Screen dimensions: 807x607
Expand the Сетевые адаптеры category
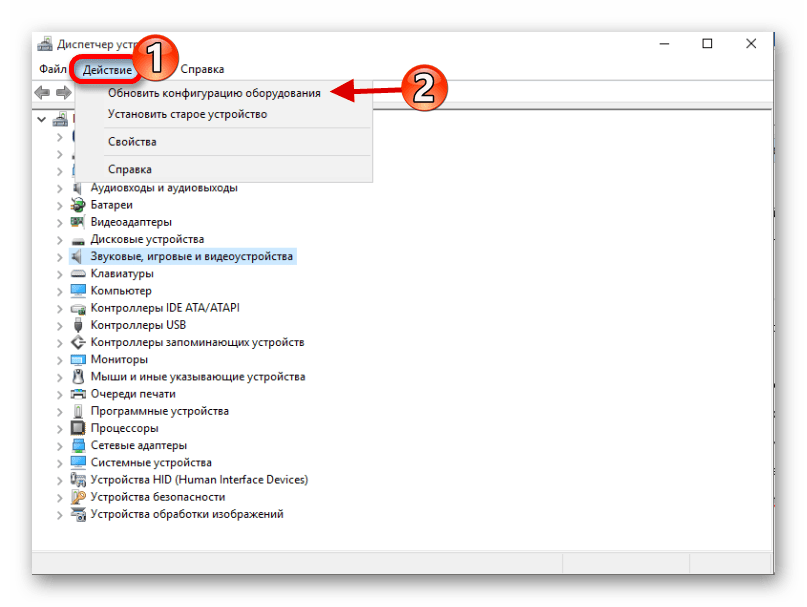tap(60, 446)
